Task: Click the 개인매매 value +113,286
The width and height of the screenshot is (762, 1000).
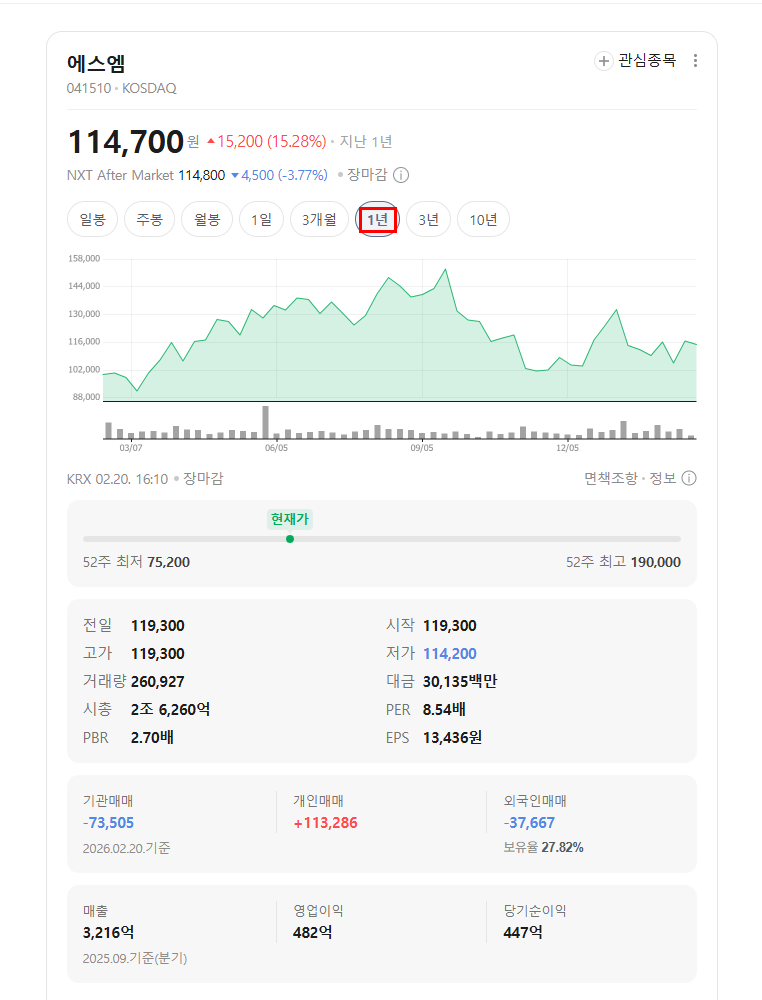Action: click(325, 823)
